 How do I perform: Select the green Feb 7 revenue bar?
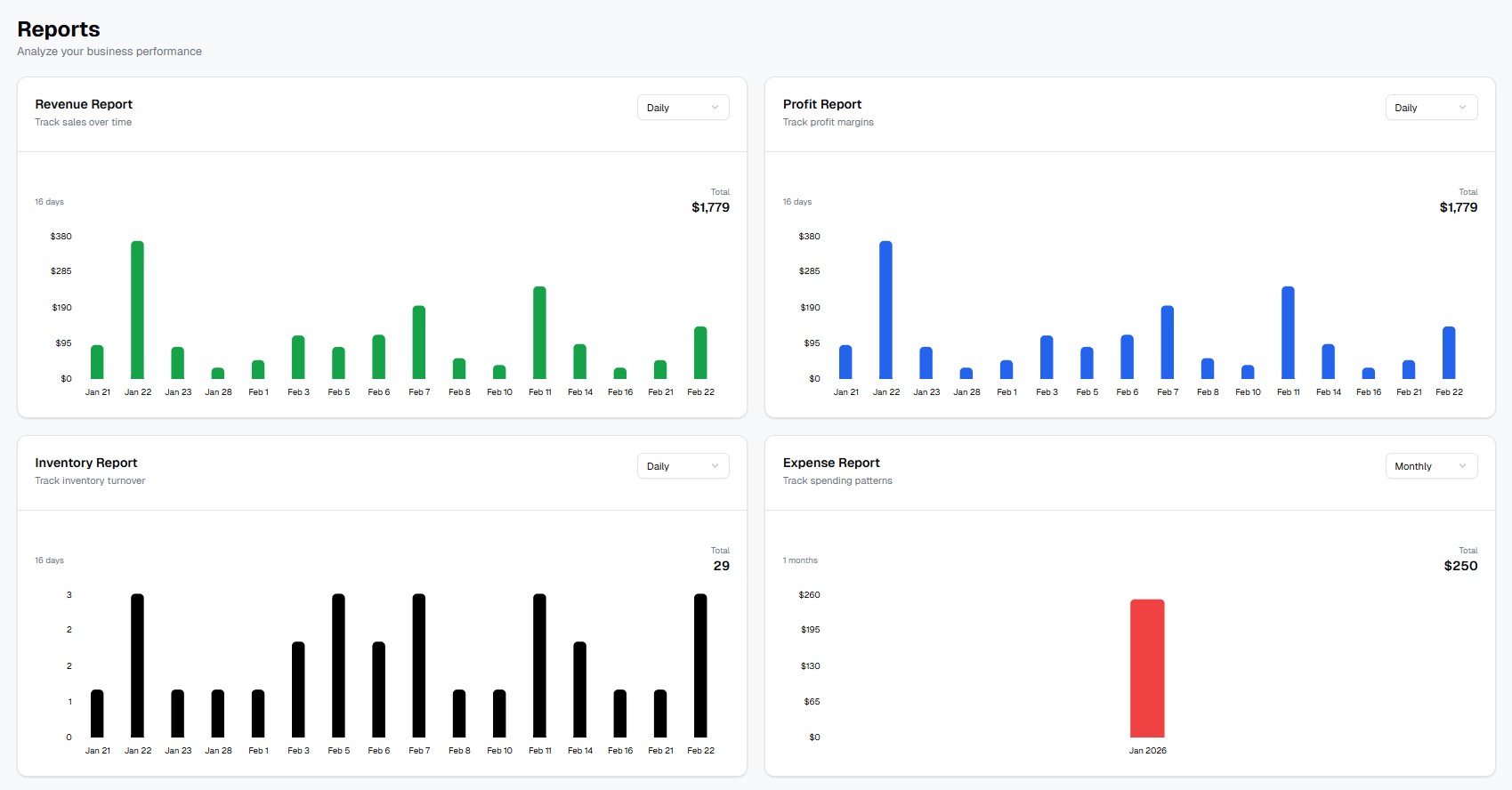[x=418, y=343]
